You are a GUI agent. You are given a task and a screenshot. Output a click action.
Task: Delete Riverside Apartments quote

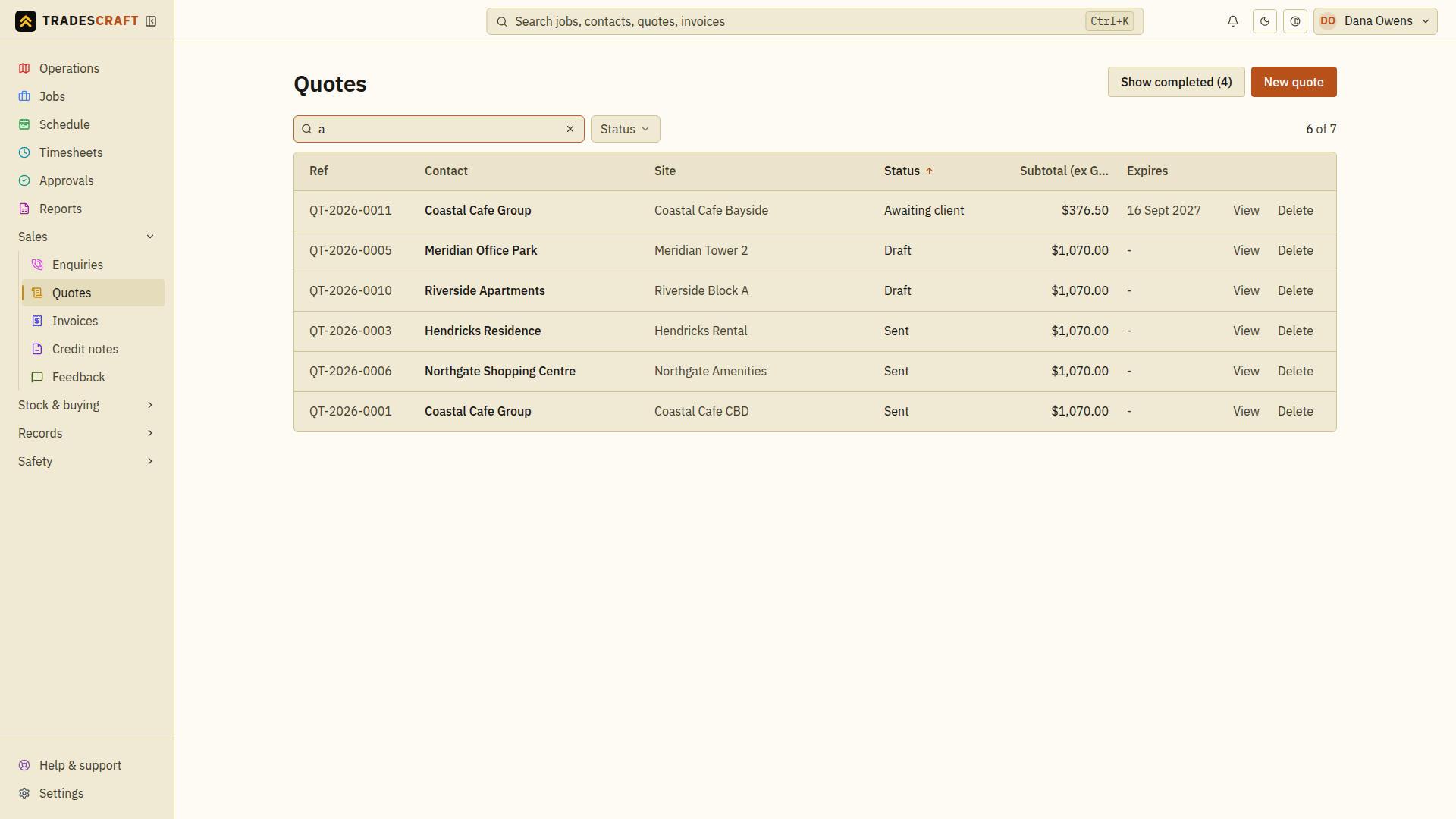1295,290
